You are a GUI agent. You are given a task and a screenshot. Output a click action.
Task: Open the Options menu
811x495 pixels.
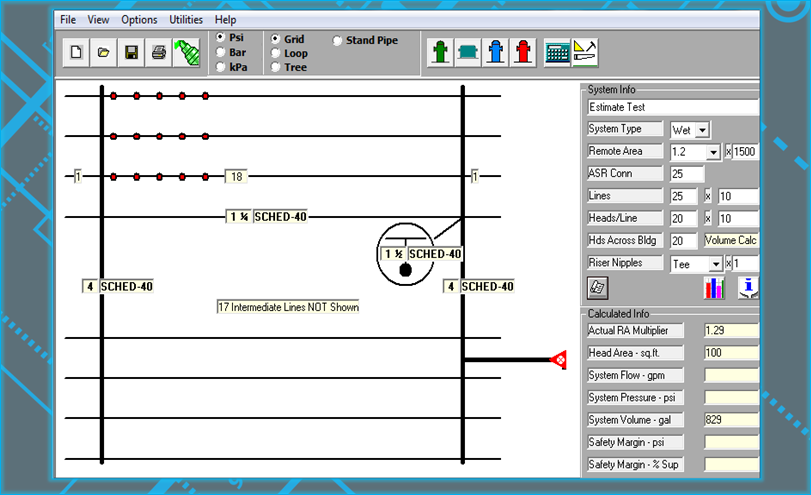tap(139, 19)
